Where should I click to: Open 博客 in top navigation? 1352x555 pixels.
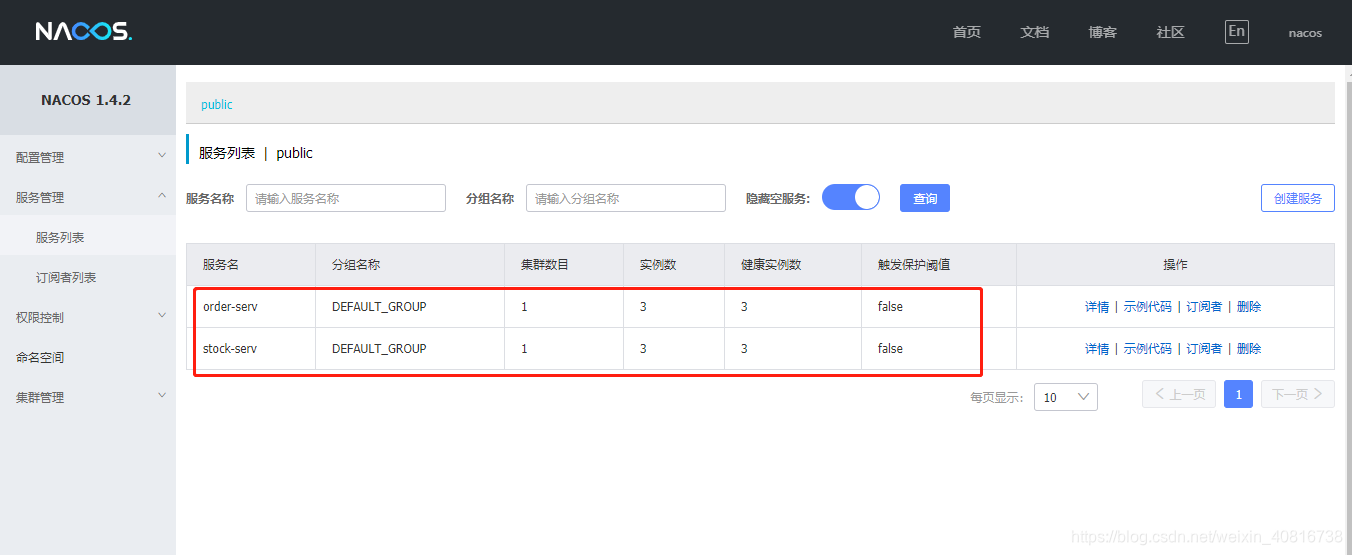click(x=1103, y=32)
